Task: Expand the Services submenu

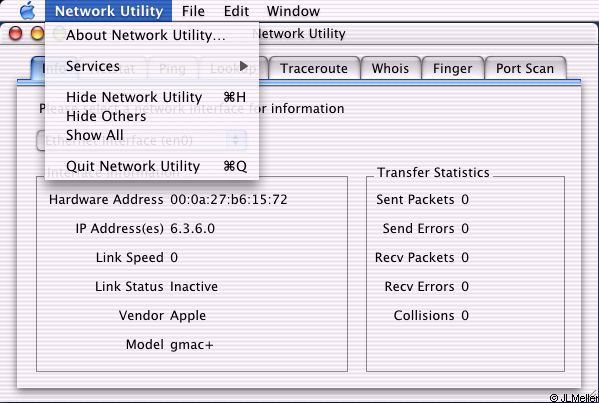Action: (152, 66)
